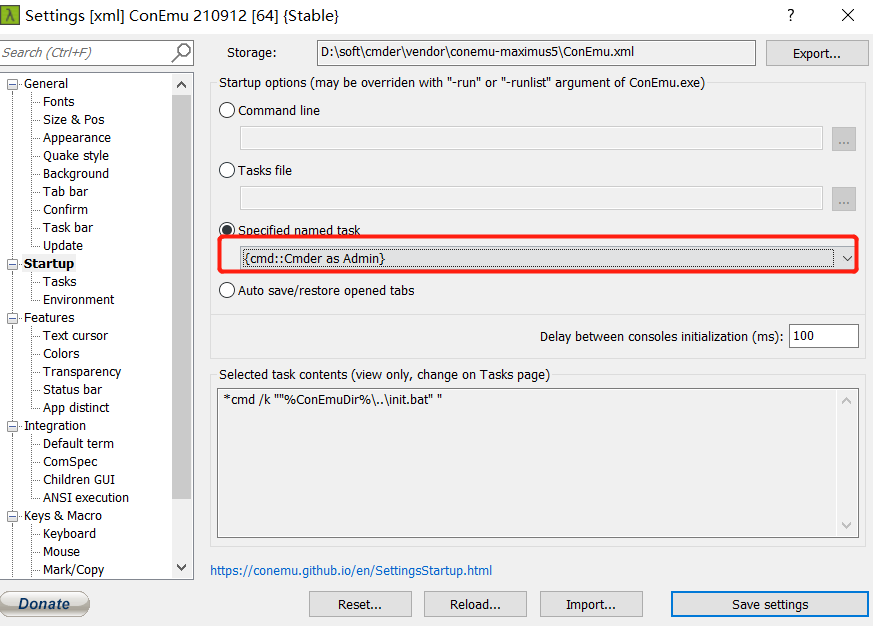Screen dimensions: 873x626
Task: Click the Tasks file path field
Action: click(x=531, y=198)
